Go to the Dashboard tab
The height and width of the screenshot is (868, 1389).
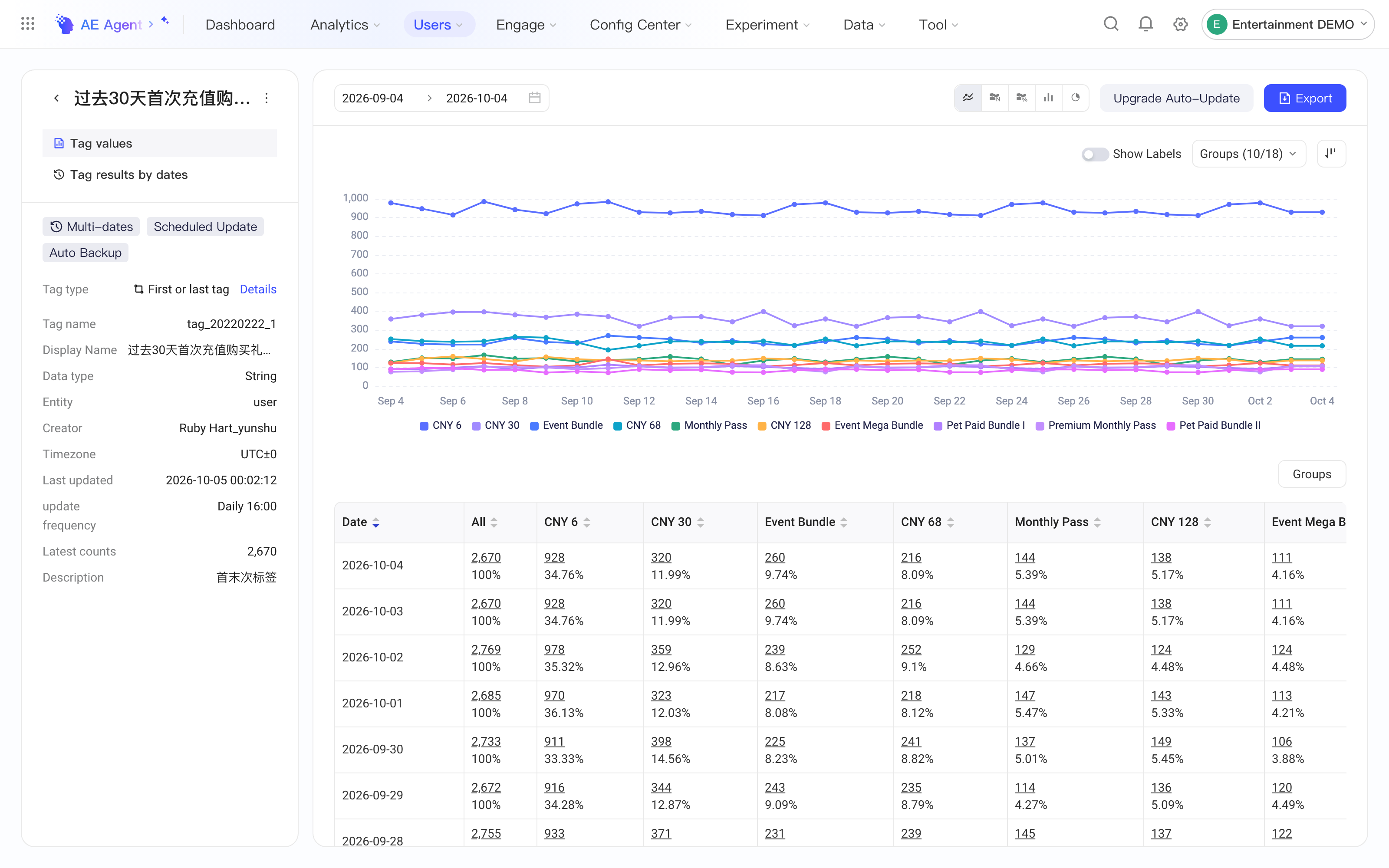[240, 25]
